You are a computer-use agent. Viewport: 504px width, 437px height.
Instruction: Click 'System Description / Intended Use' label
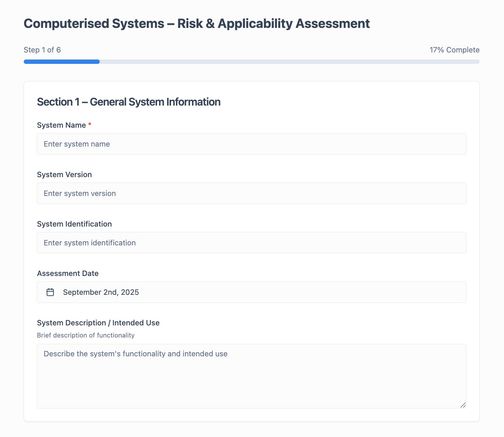98,323
